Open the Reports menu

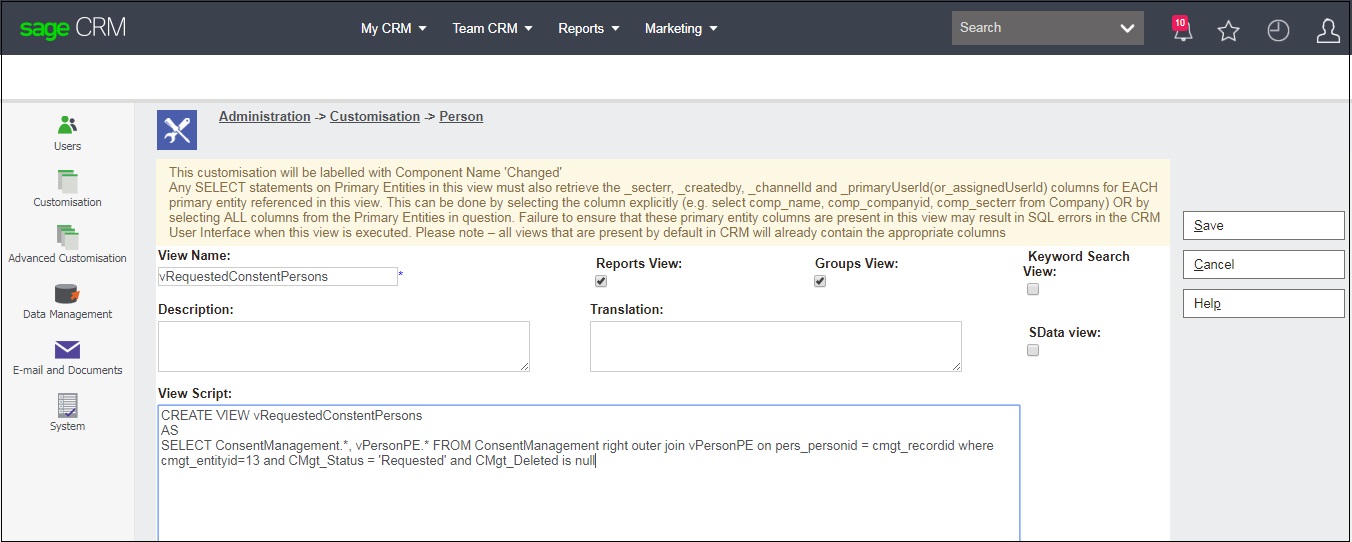pos(589,28)
